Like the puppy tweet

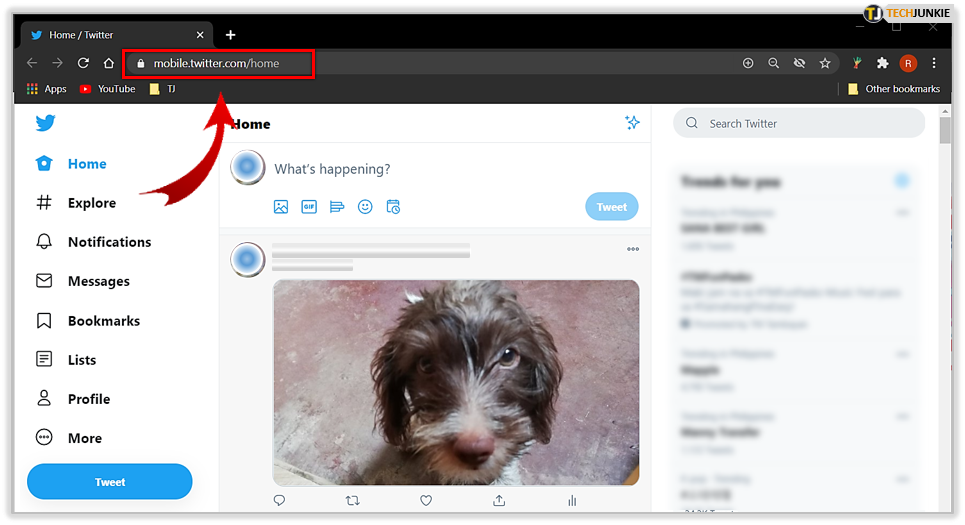point(426,500)
